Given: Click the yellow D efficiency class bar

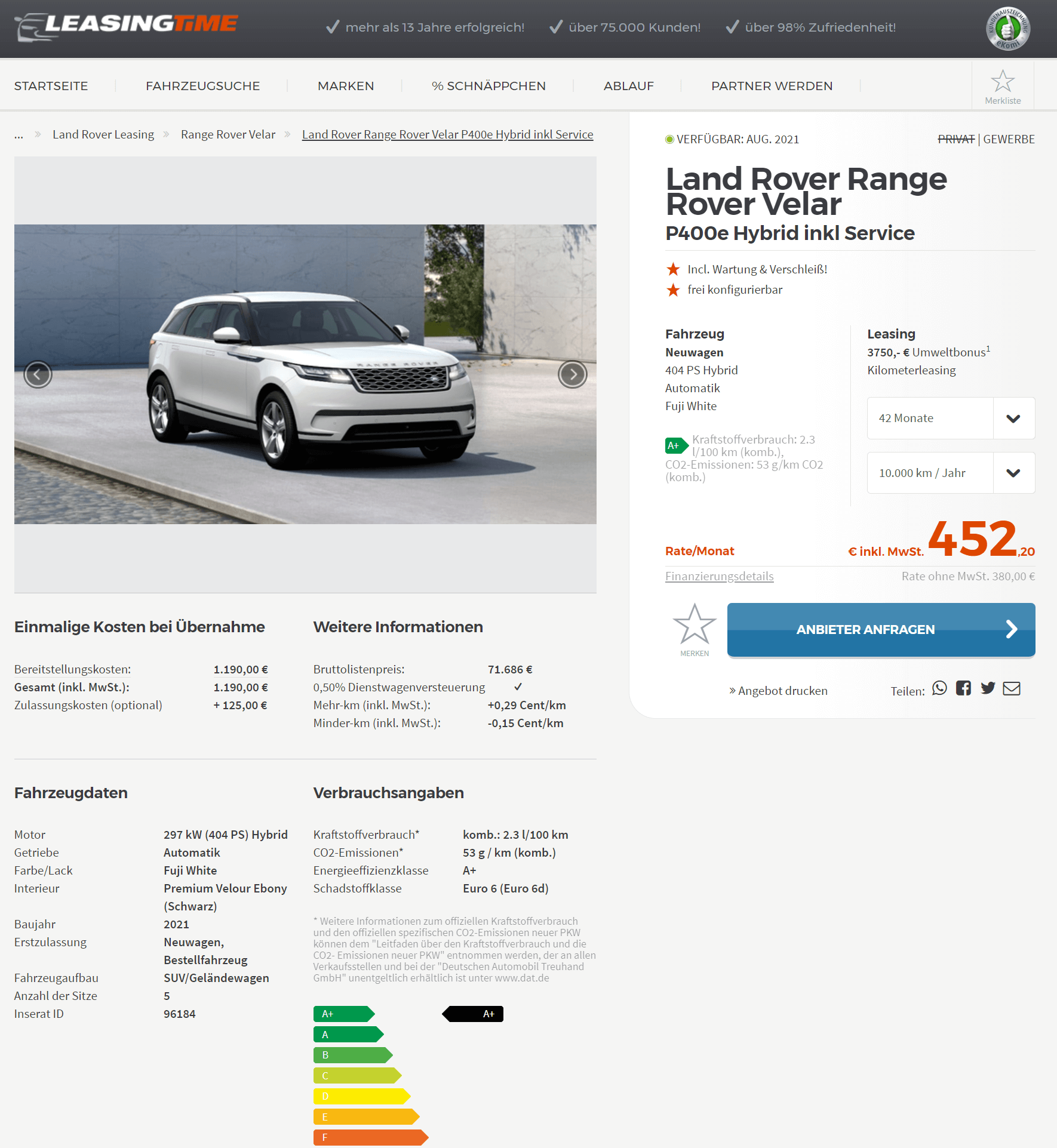Looking at the screenshot, I should coord(362,1096).
